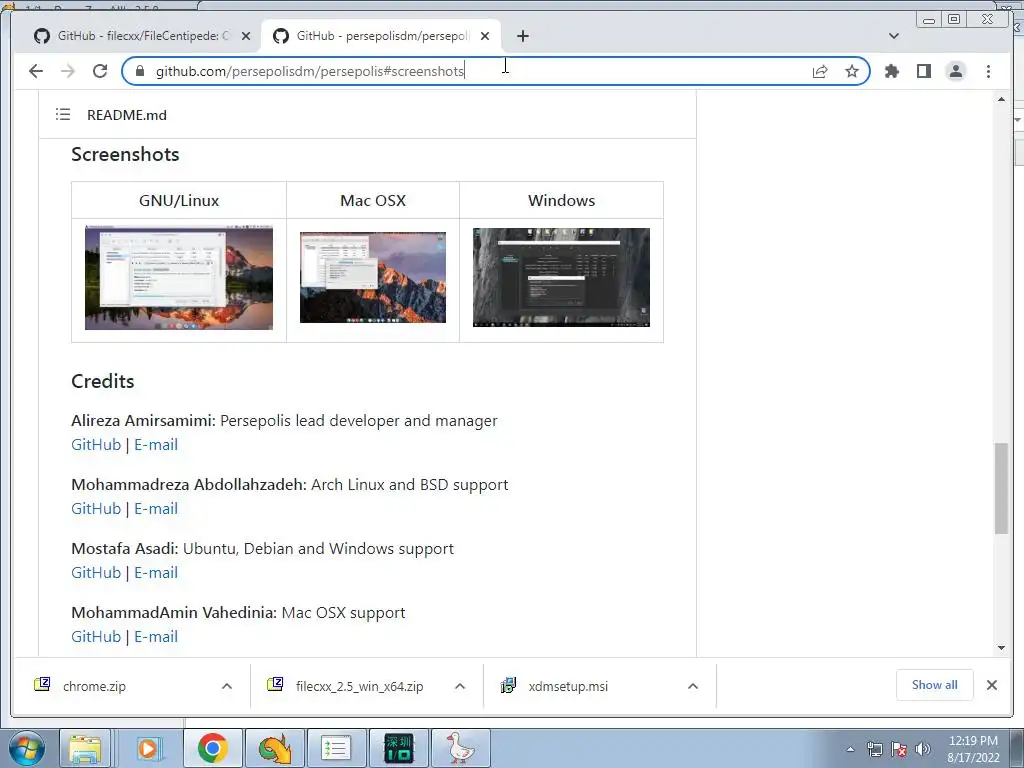Expand the tab search chevron

coord(894,36)
